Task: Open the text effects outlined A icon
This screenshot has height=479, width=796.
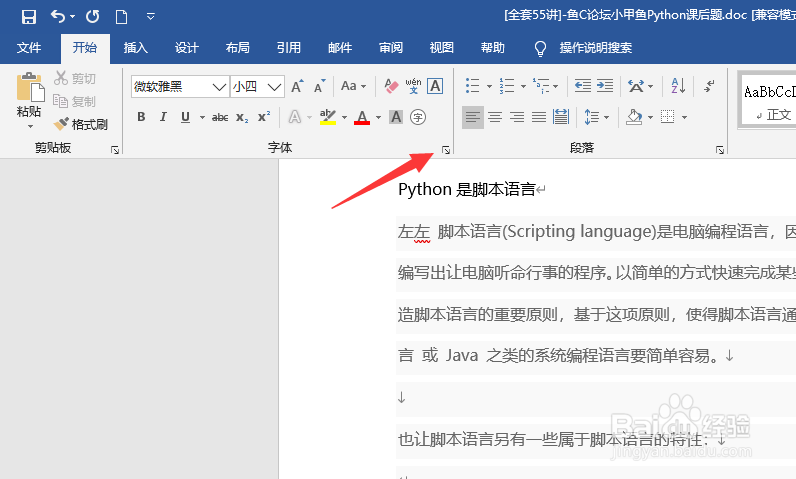Action: point(294,117)
